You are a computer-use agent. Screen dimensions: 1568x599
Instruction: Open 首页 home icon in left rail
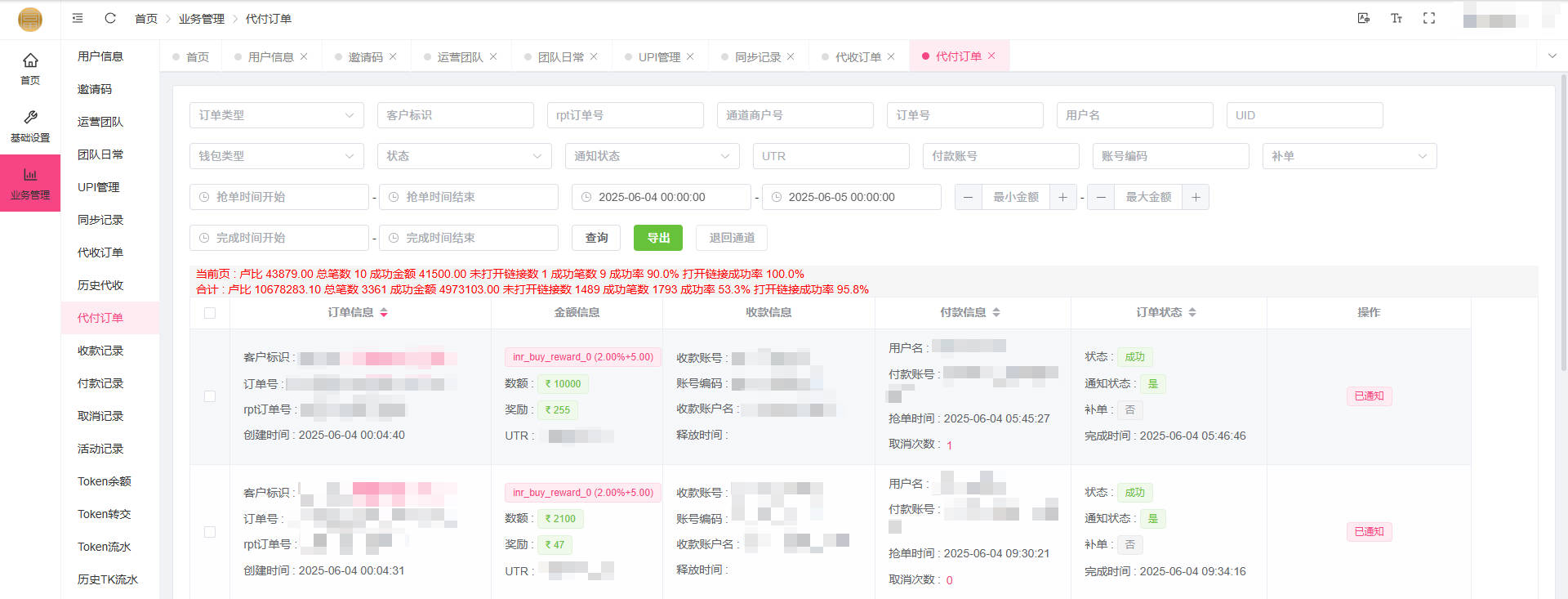coord(30,60)
